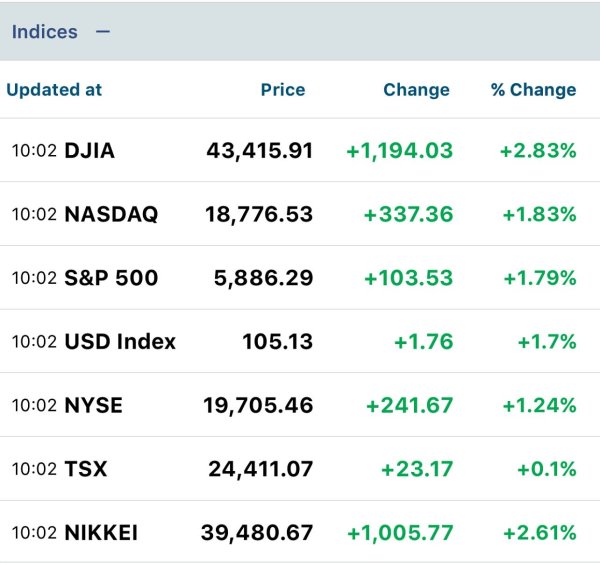The width and height of the screenshot is (600, 563).
Task: Click USD Index price 105.13
Action: click(277, 342)
